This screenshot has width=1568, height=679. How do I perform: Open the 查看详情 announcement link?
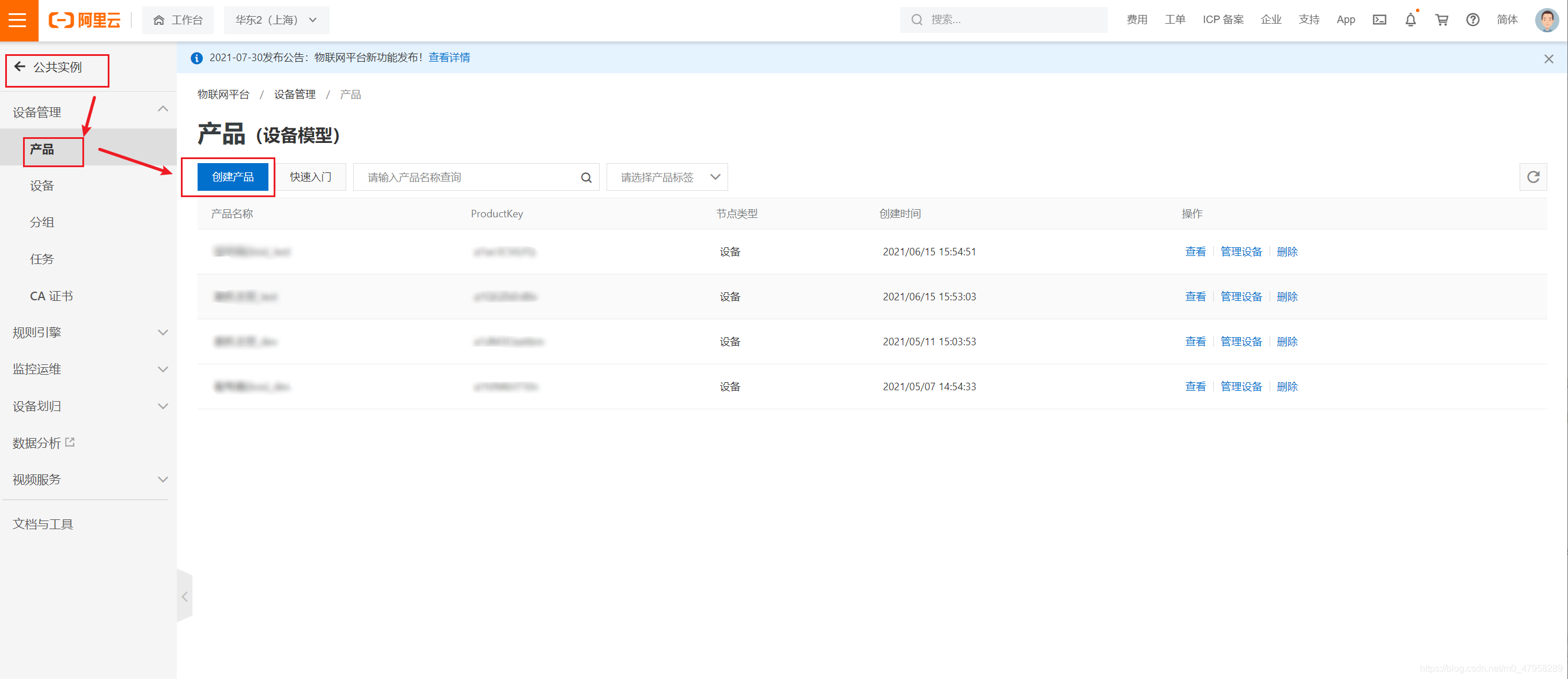point(449,57)
